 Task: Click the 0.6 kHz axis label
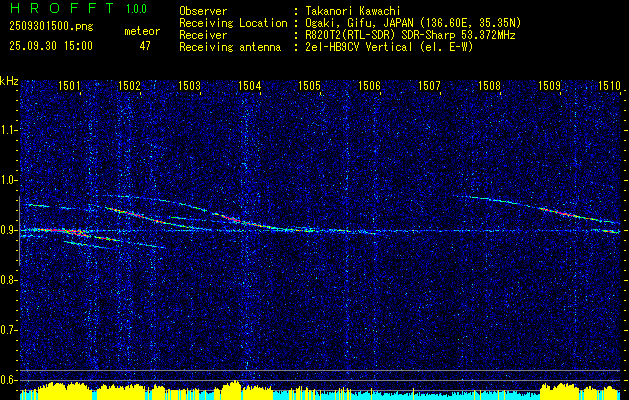coord(8,380)
